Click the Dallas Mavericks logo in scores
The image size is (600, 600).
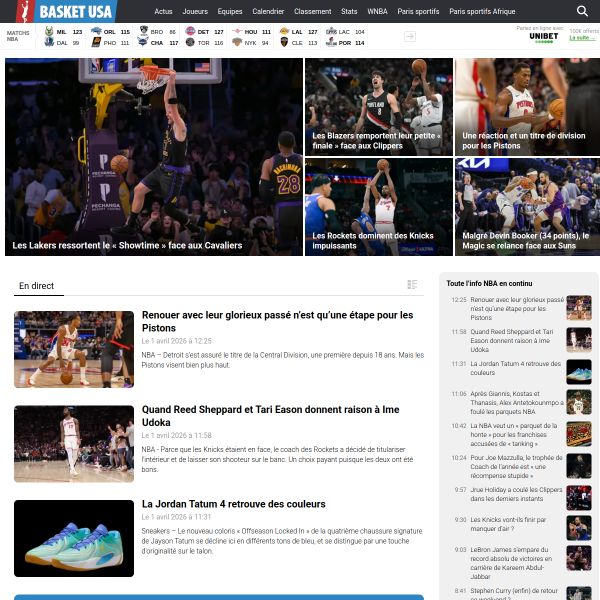(49, 42)
